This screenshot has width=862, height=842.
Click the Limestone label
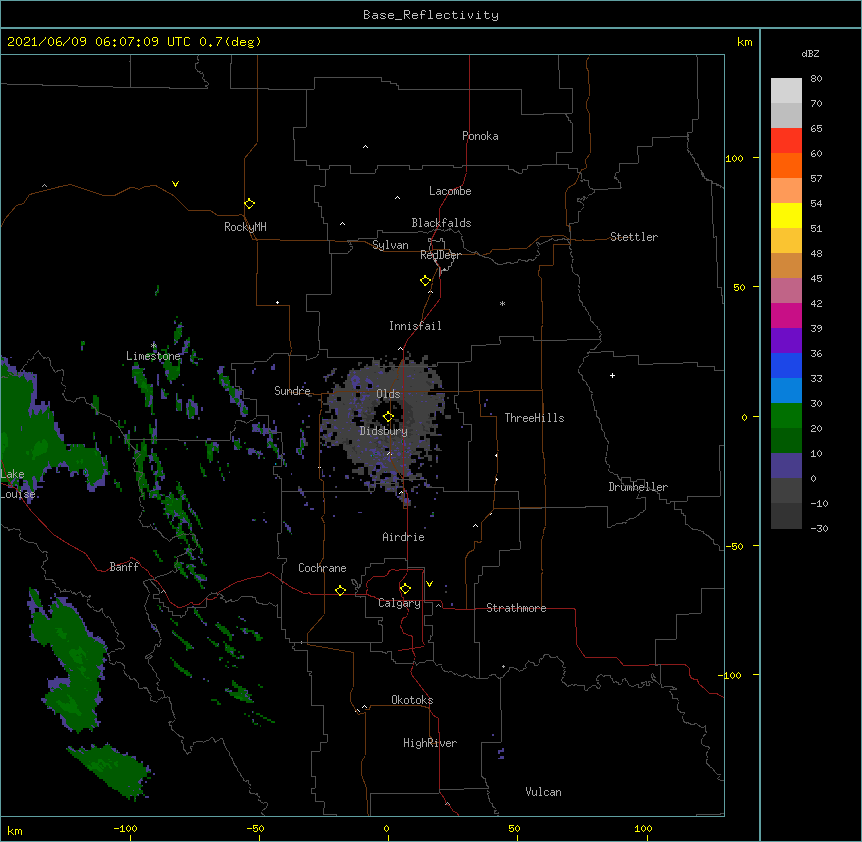click(153, 356)
